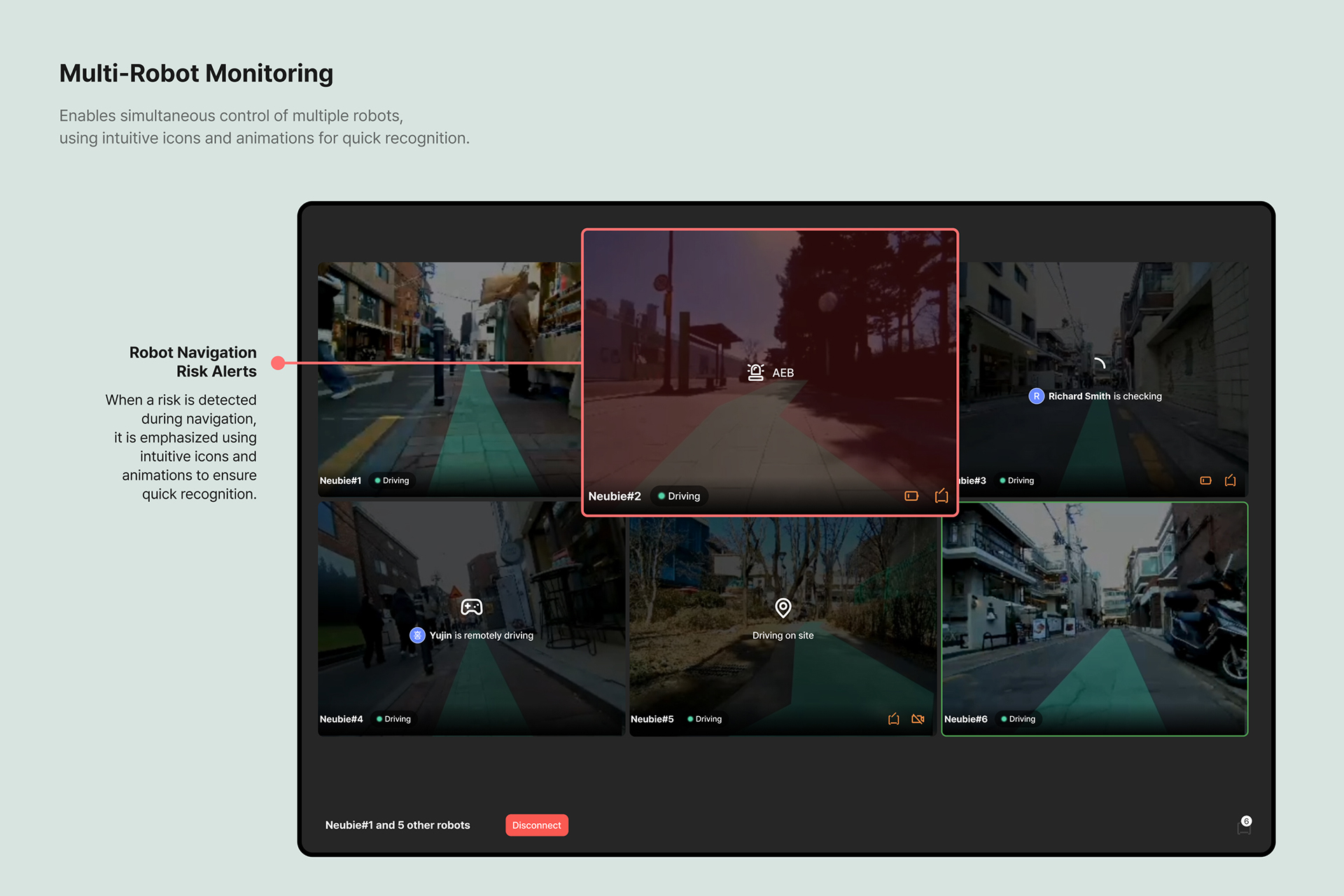Viewport: 1344px width, 896px height.
Task: Click the AEB siren alert icon on Neubie#2
Action: [x=755, y=372]
